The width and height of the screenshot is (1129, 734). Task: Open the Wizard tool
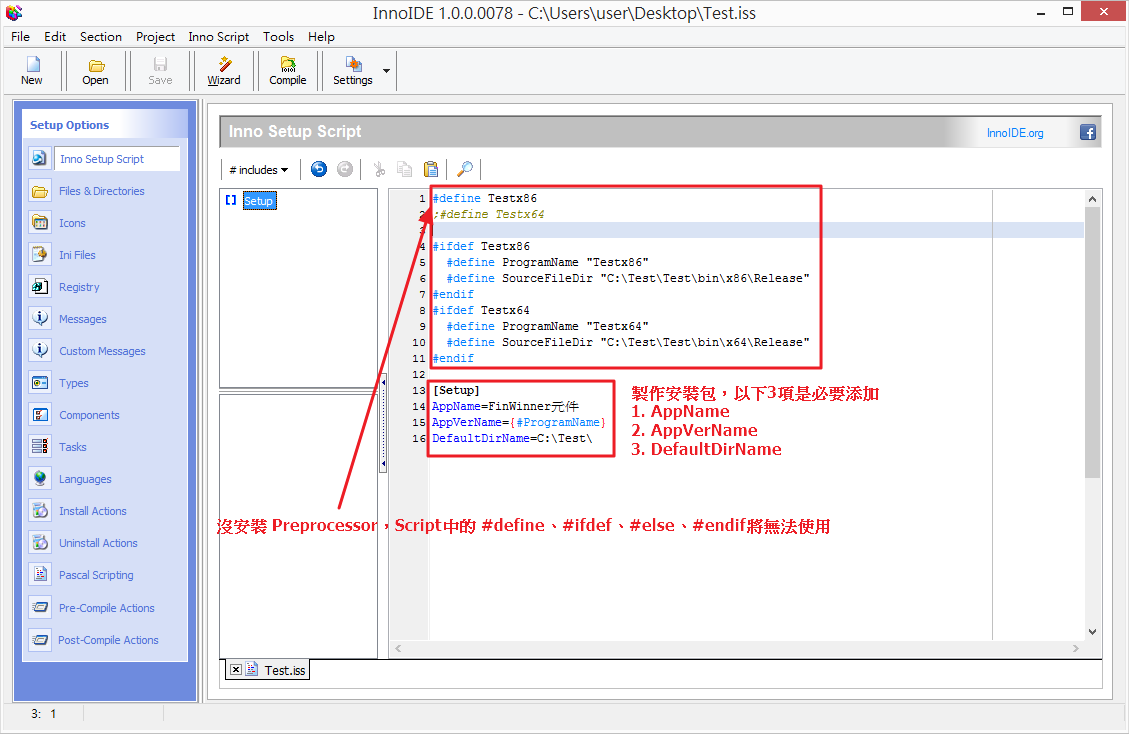(x=223, y=70)
